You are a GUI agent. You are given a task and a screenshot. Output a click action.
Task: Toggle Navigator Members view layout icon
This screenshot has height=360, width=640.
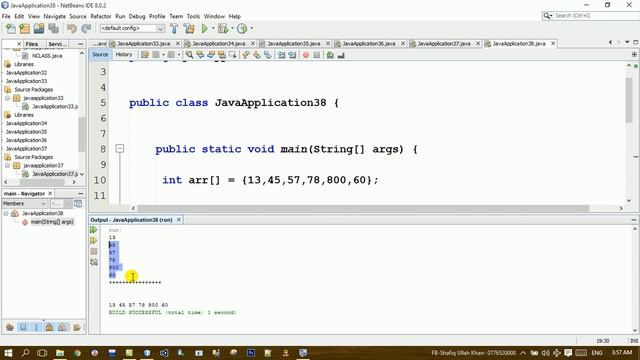[78, 203]
